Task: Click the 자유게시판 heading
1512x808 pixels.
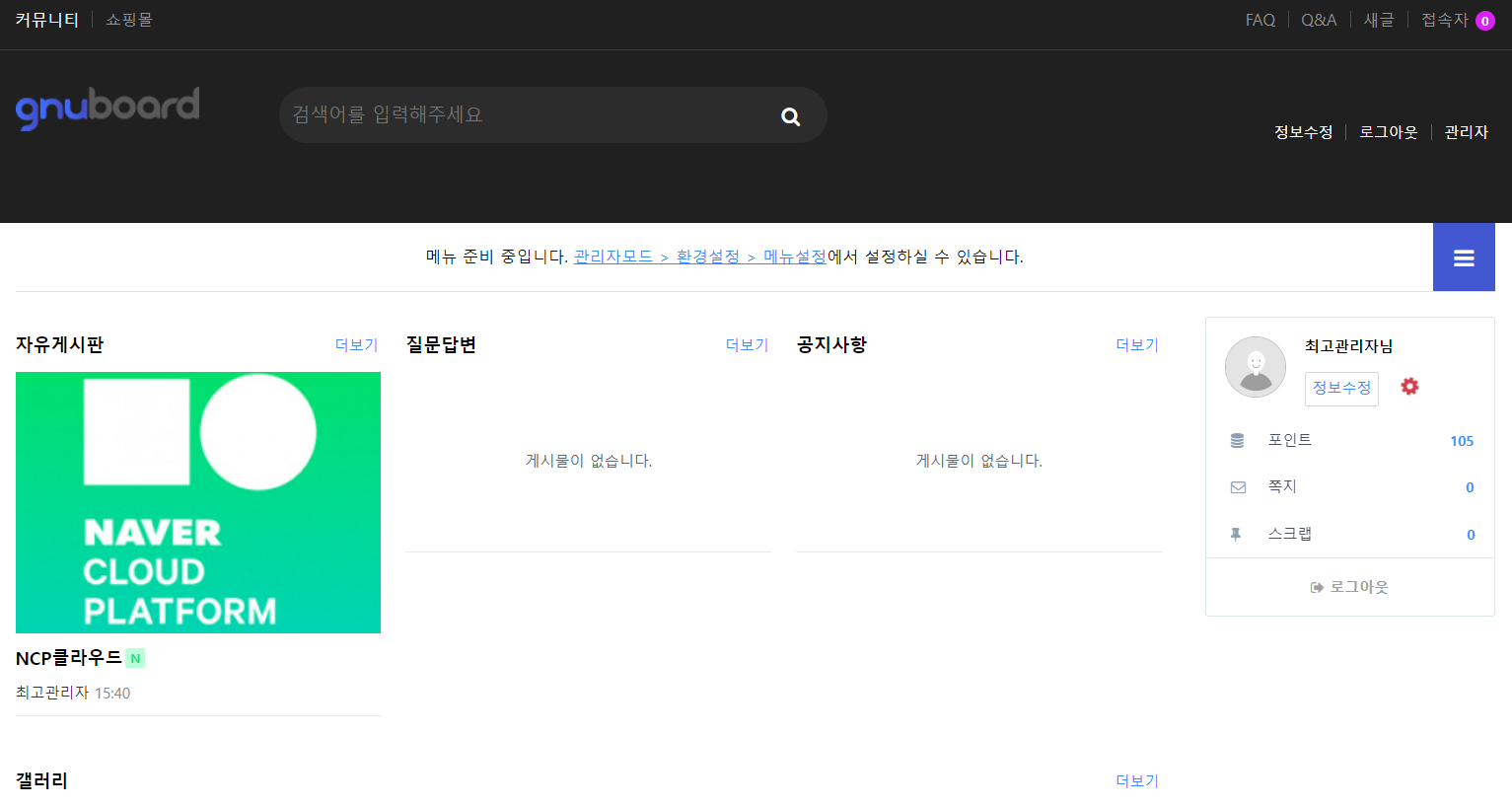Action: coord(60,344)
